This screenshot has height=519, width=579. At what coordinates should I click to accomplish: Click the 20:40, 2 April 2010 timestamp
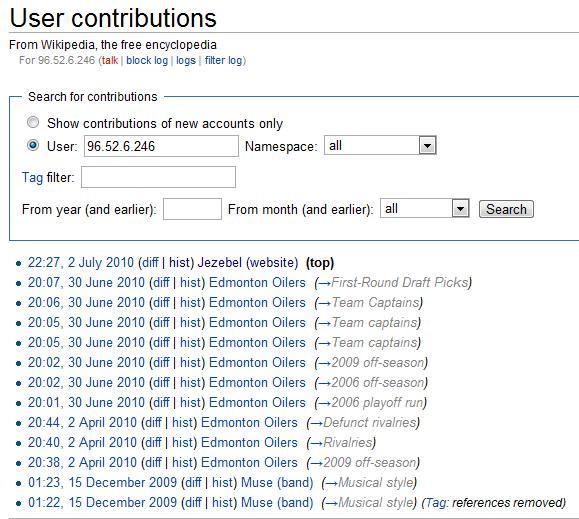tap(82, 443)
